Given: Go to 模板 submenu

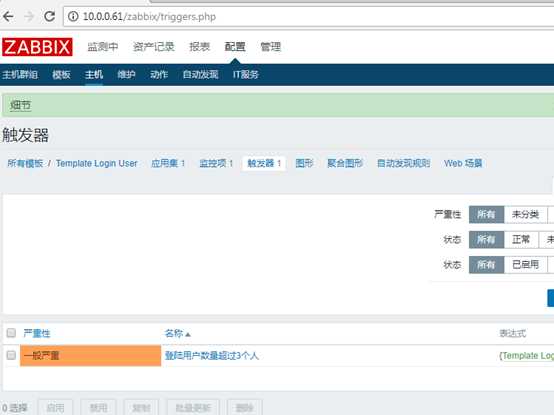Looking at the screenshot, I should pyautogui.click(x=61, y=75).
